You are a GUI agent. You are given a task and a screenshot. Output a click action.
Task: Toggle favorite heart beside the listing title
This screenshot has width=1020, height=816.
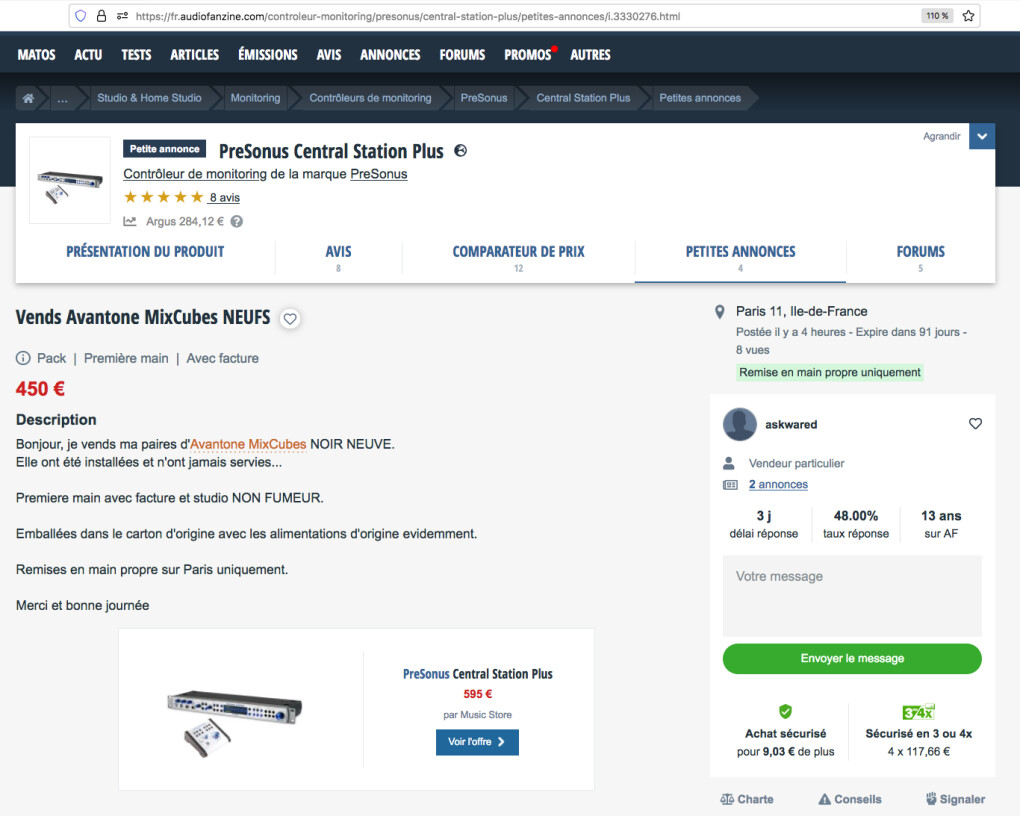(x=290, y=319)
